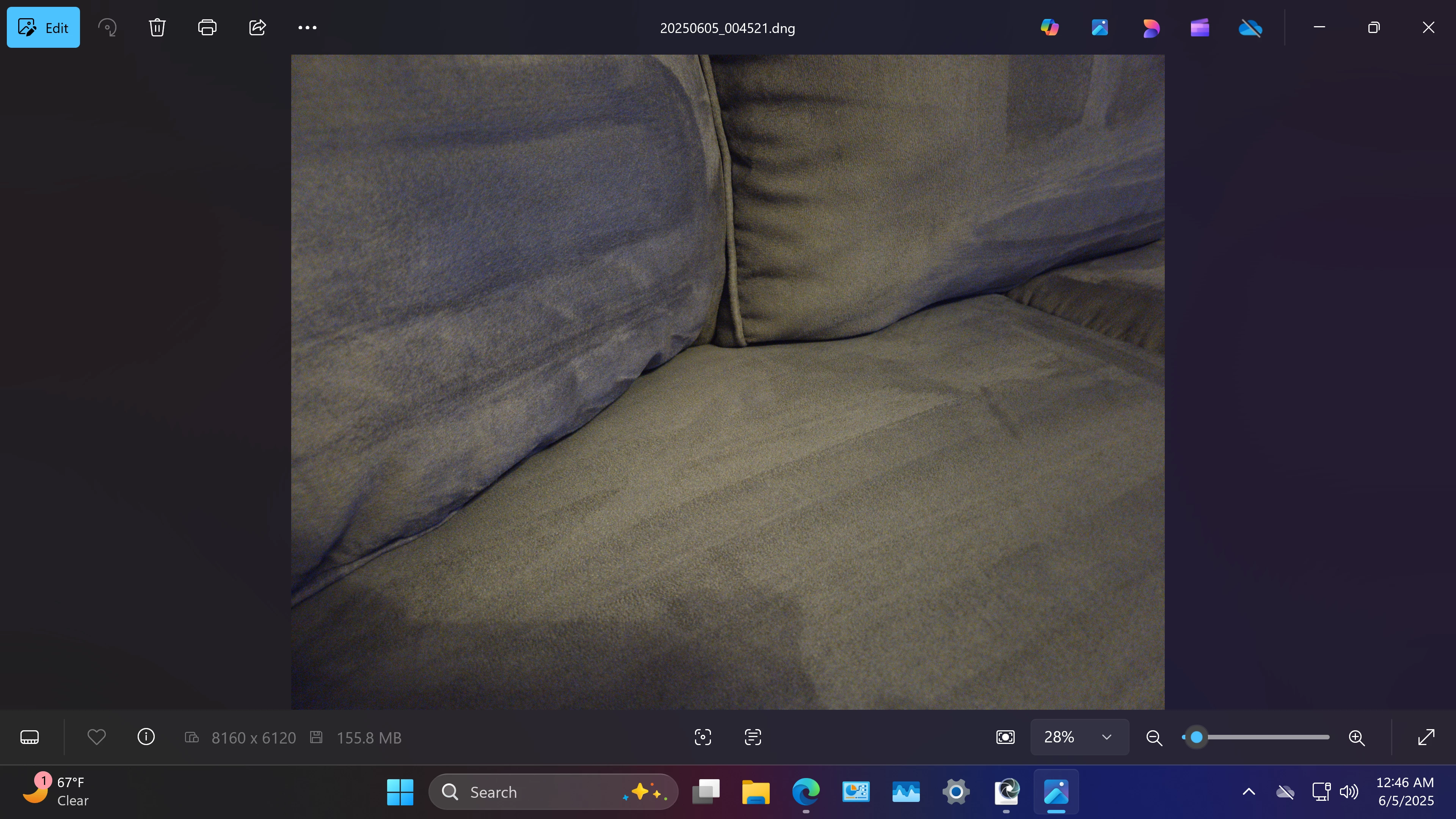Rotate the photo using the rotate icon
The image size is (1456, 819).
107,28
